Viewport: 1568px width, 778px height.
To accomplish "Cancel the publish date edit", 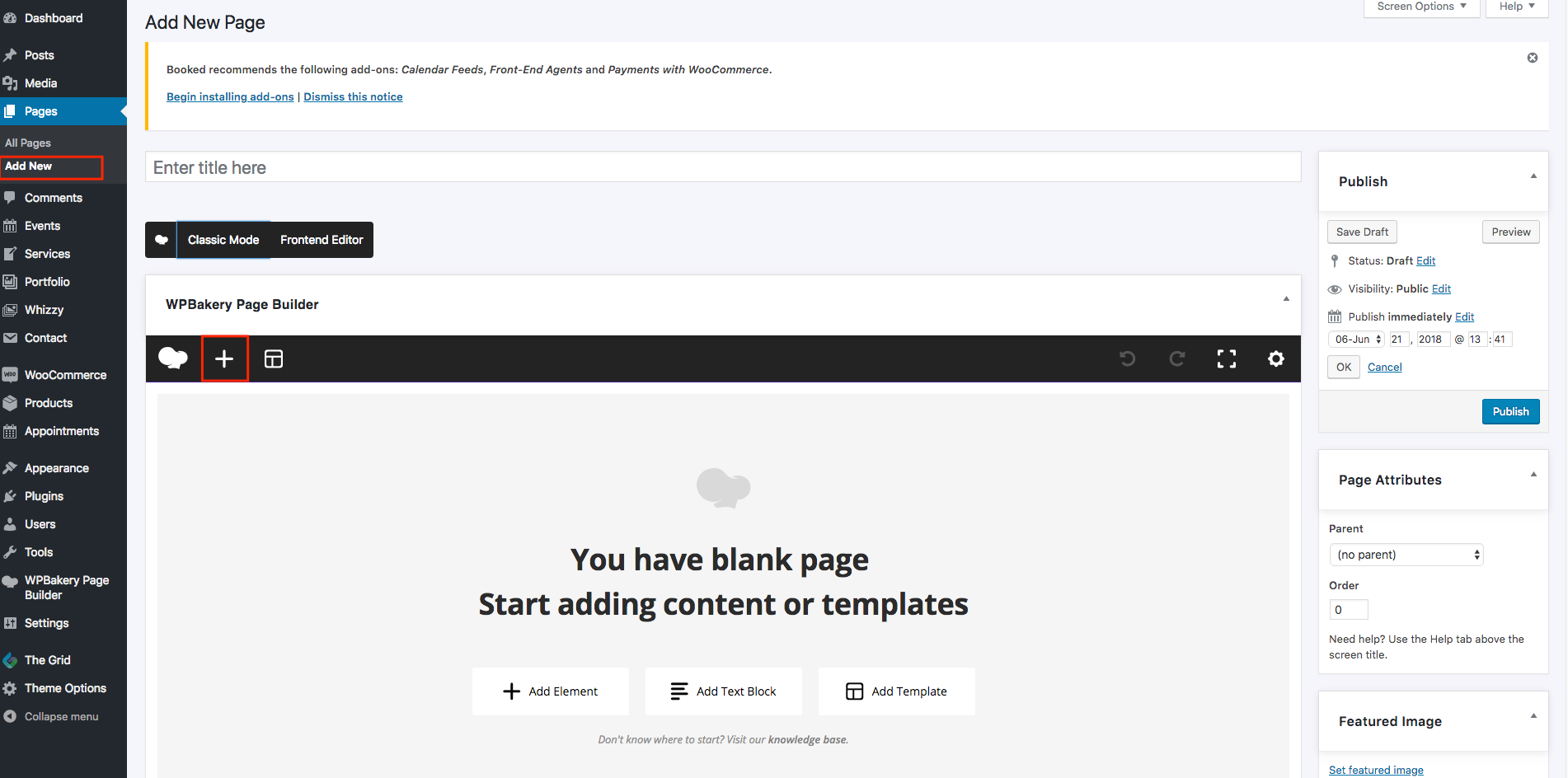I will click(x=1384, y=368).
